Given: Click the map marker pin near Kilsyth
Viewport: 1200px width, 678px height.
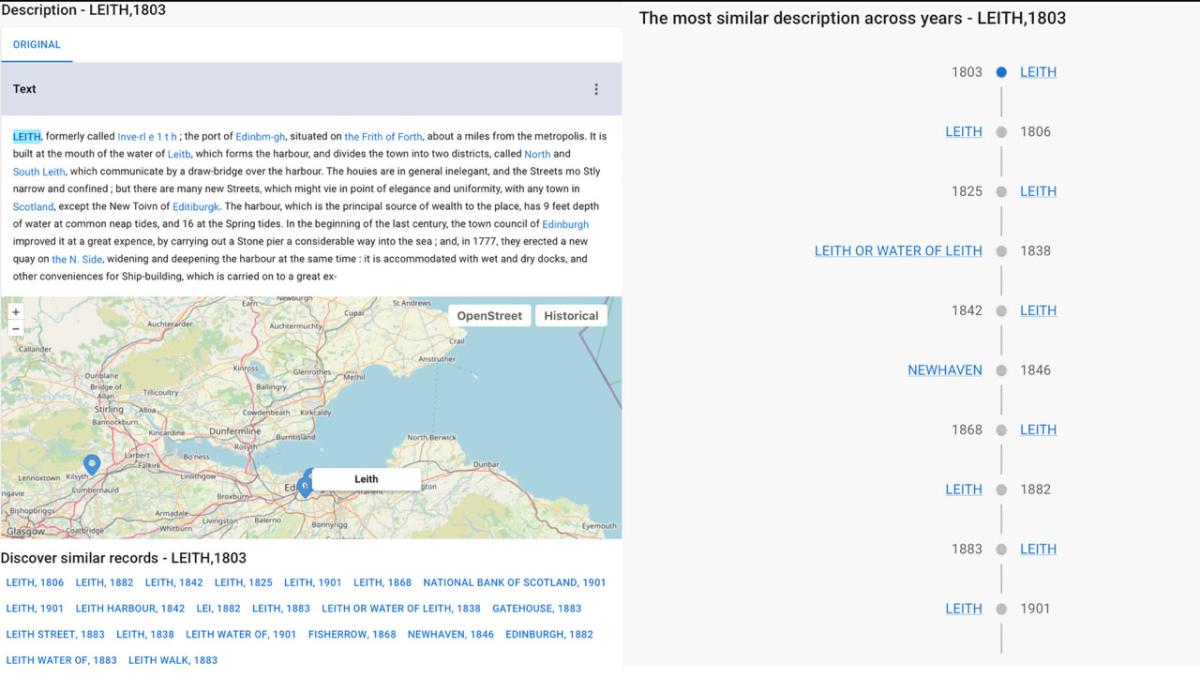Looking at the screenshot, I should click(91, 464).
